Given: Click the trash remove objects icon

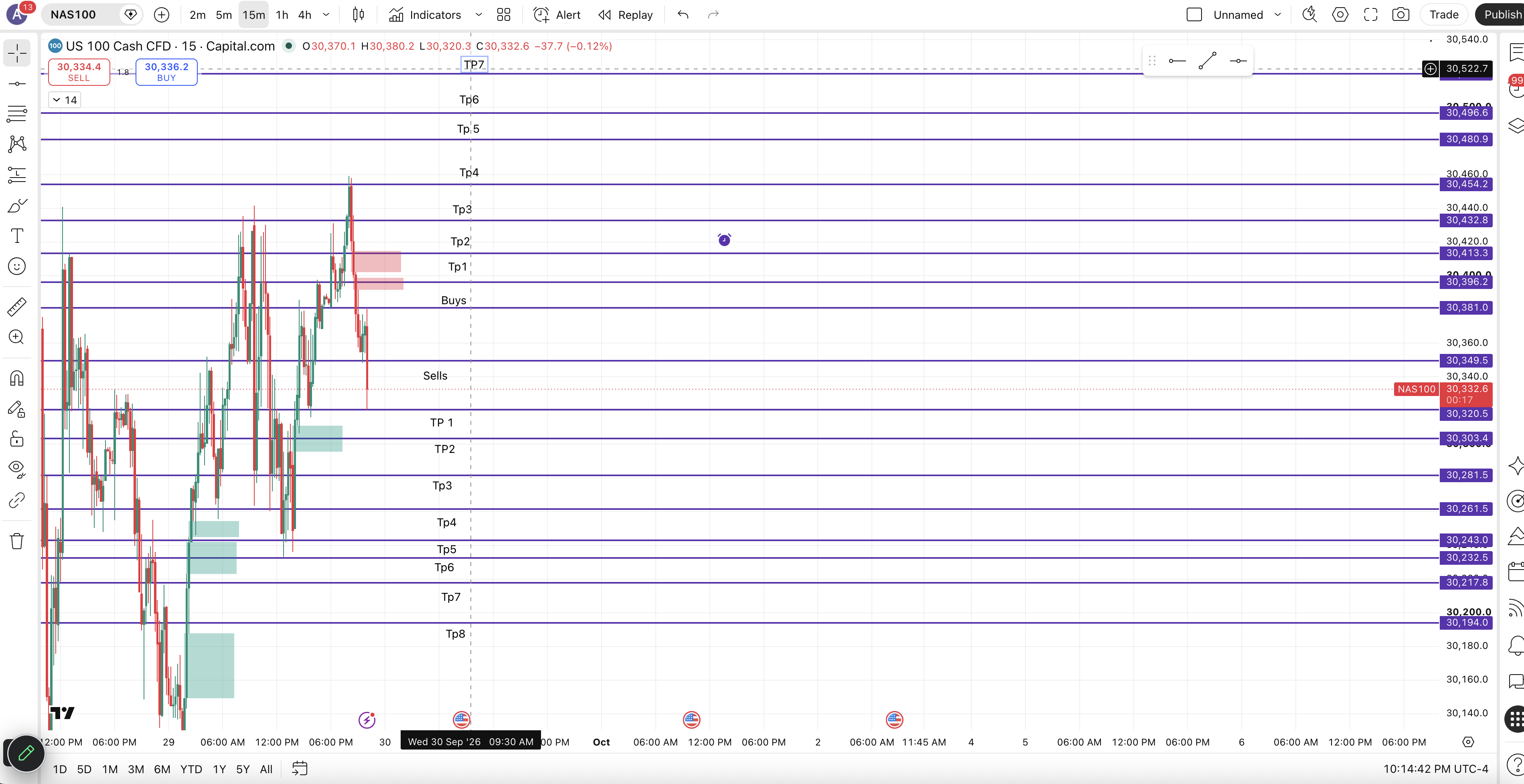Looking at the screenshot, I should click(x=17, y=540).
